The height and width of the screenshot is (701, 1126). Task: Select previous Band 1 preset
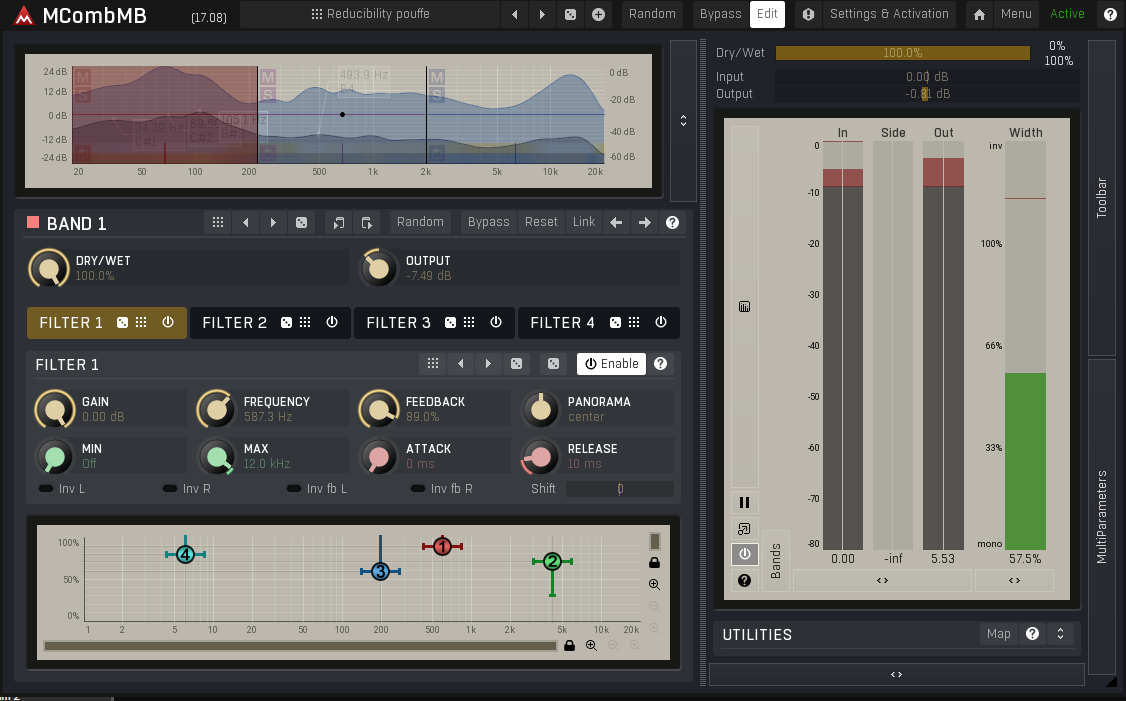pos(246,223)
